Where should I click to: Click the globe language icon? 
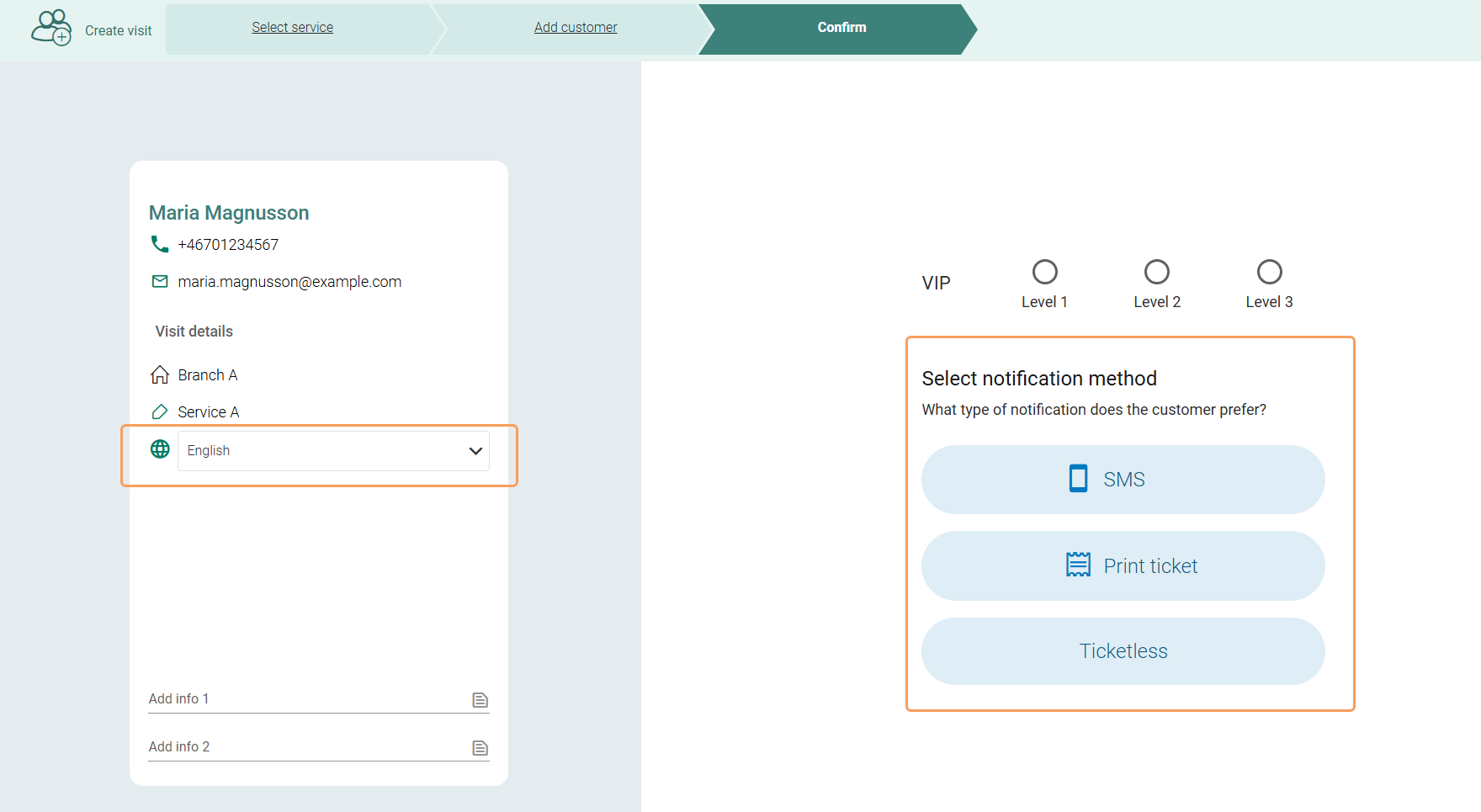[160, 449]
